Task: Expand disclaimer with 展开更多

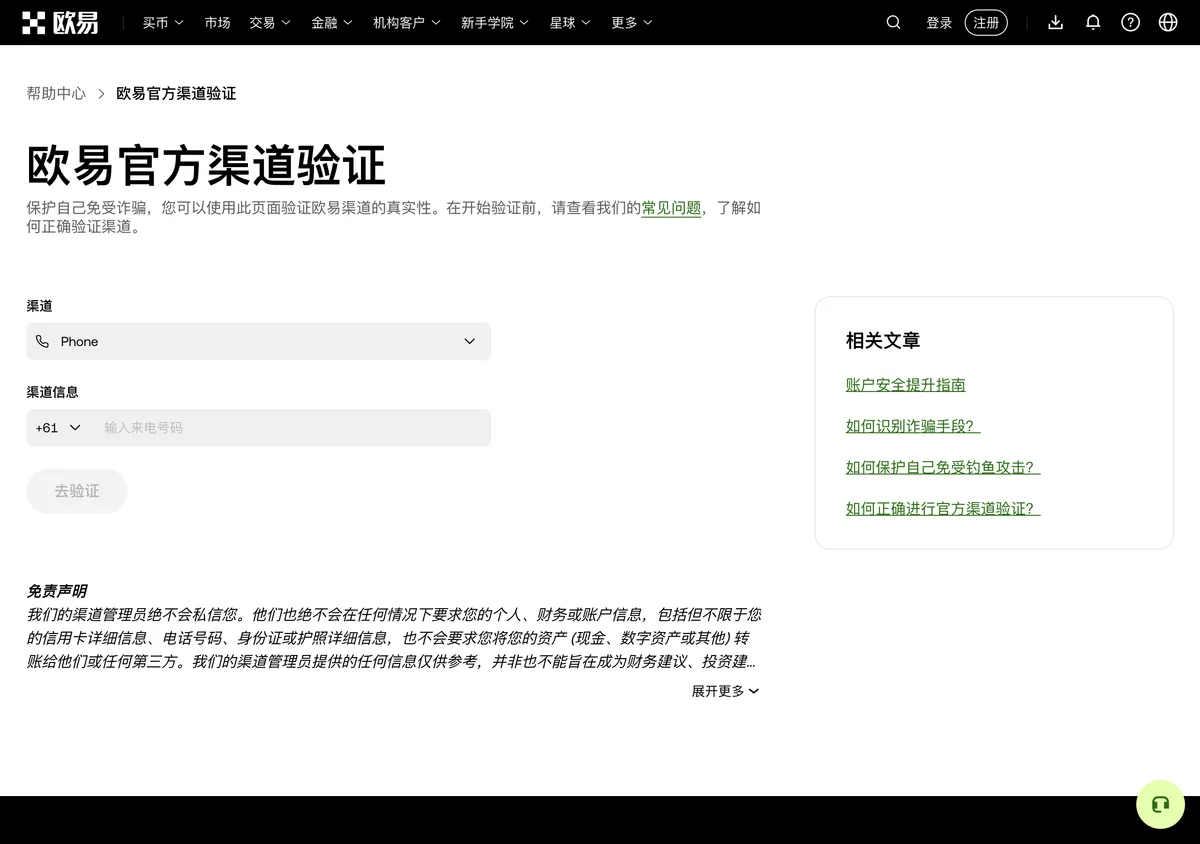Action: 726,691
